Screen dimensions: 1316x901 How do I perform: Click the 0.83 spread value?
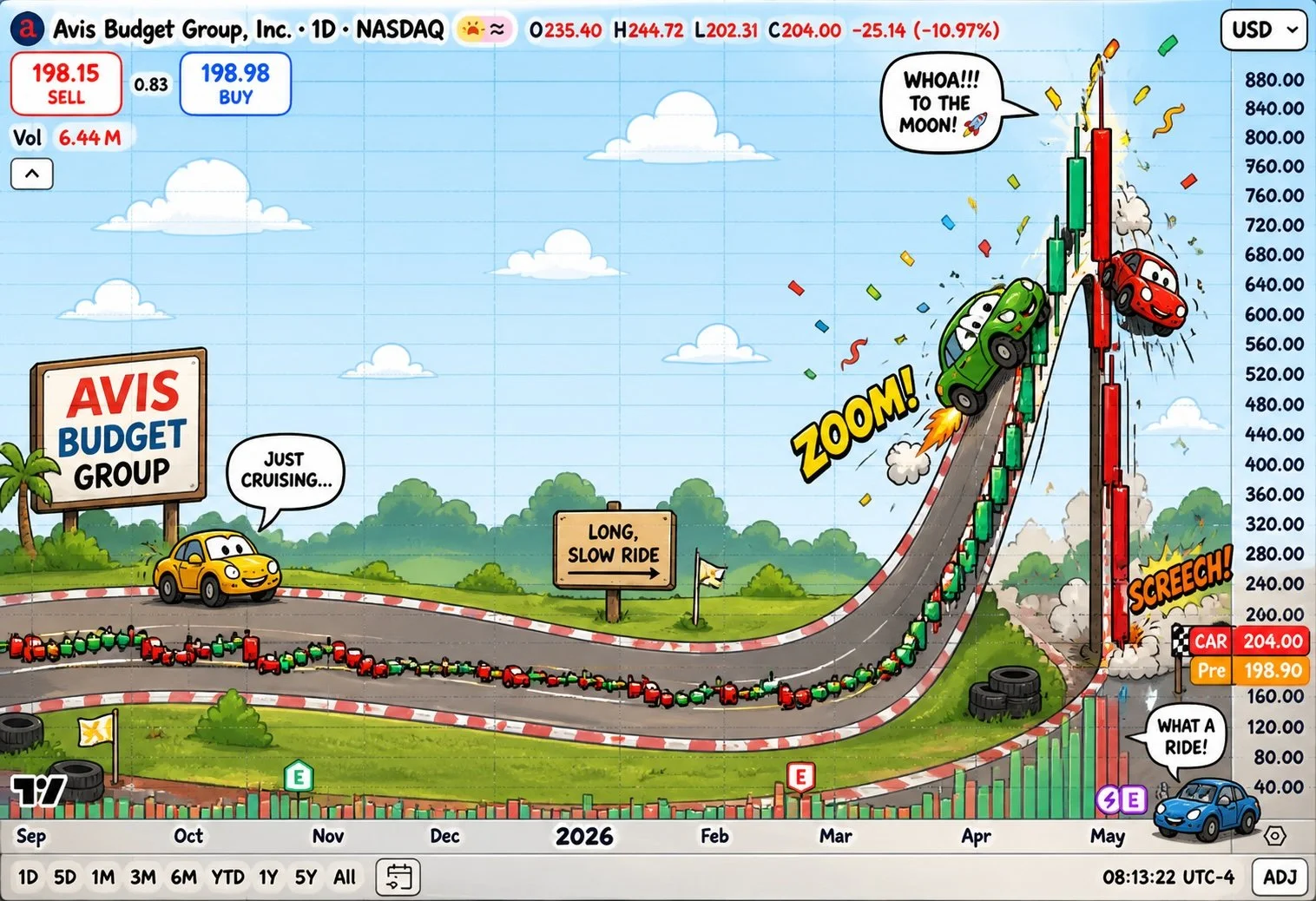[x=151, y=84]
